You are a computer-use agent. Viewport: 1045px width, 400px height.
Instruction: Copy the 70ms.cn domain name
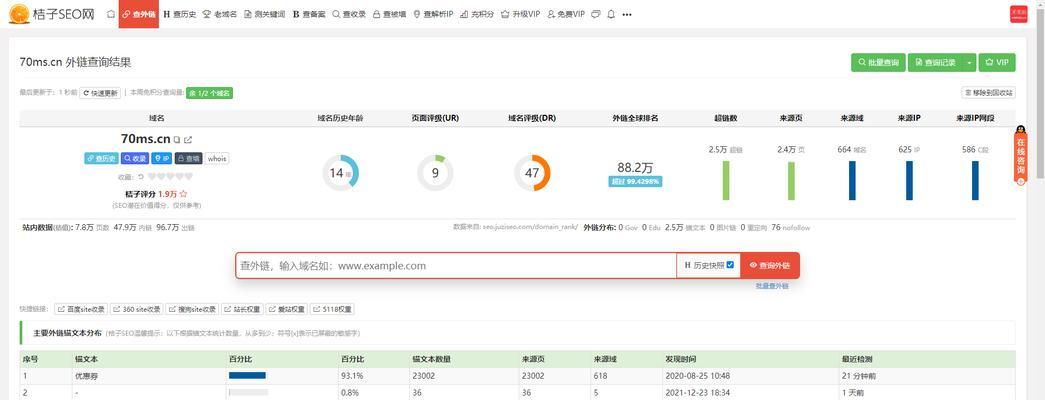click(177, 139)
